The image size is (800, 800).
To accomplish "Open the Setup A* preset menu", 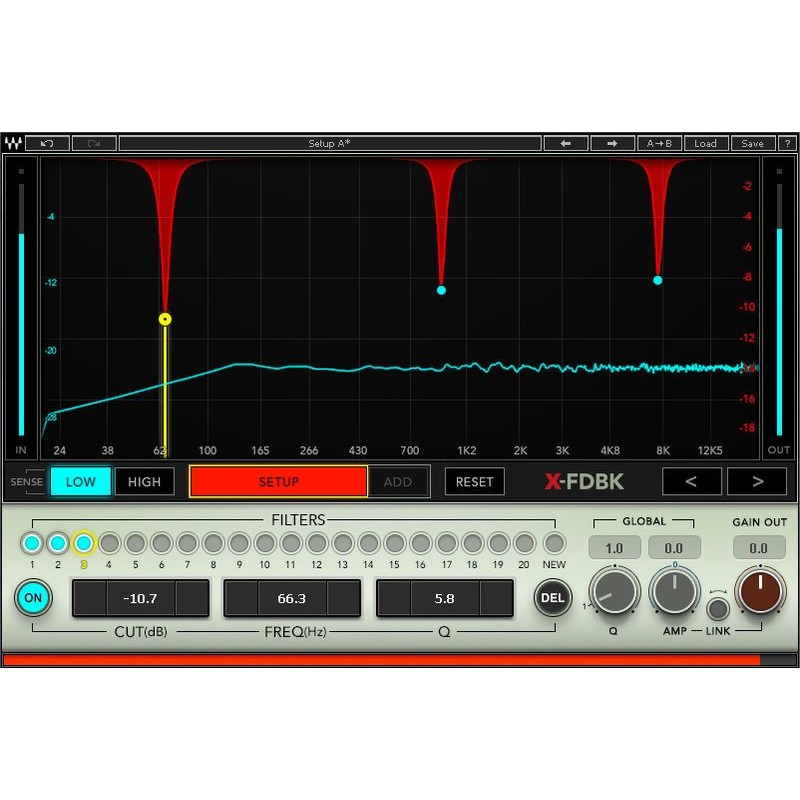I will 329,144.
